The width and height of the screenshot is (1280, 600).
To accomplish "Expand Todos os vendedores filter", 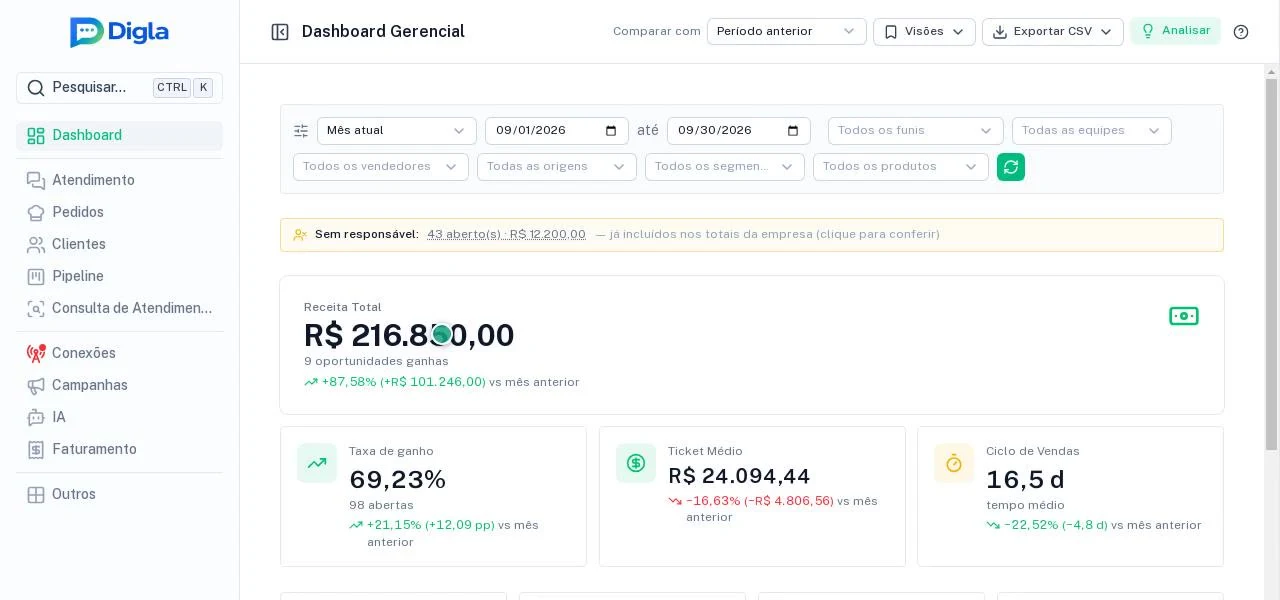I will coord(381,167).
